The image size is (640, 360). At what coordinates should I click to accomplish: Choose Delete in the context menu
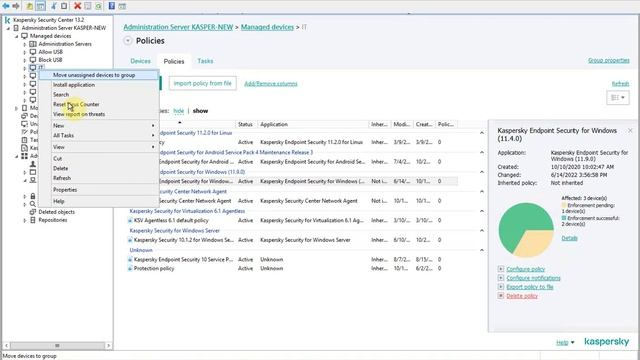coord(98,168)
